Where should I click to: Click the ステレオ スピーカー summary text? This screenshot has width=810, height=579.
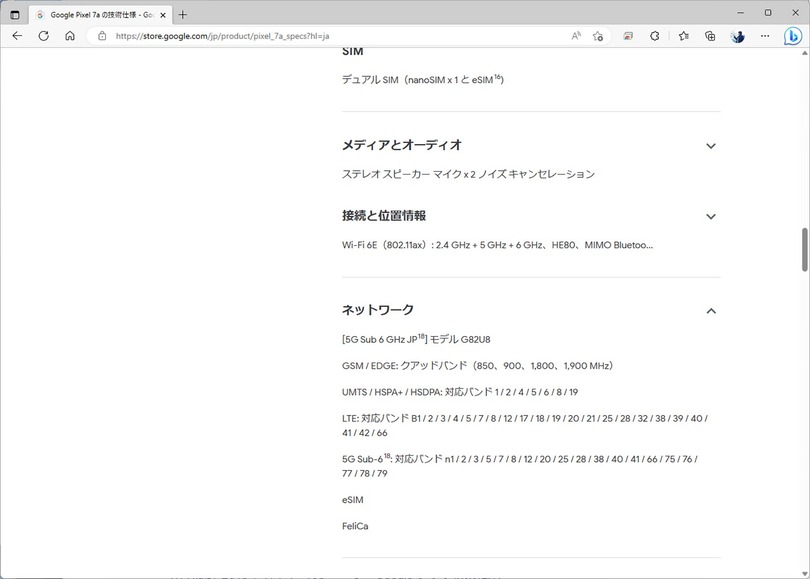tap(468, 174)
